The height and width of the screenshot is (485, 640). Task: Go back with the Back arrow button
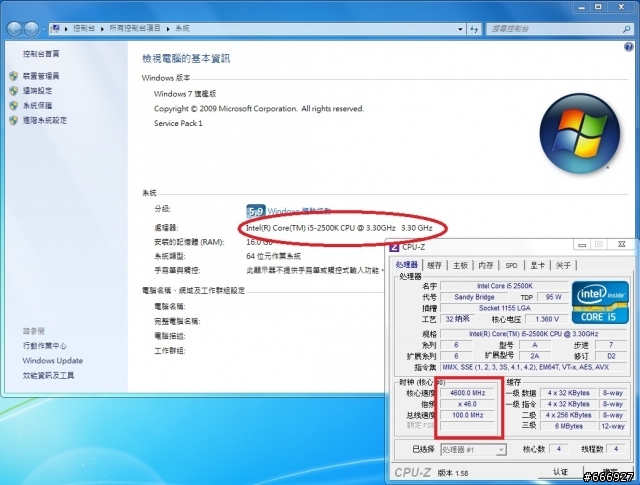coord(15,29)
